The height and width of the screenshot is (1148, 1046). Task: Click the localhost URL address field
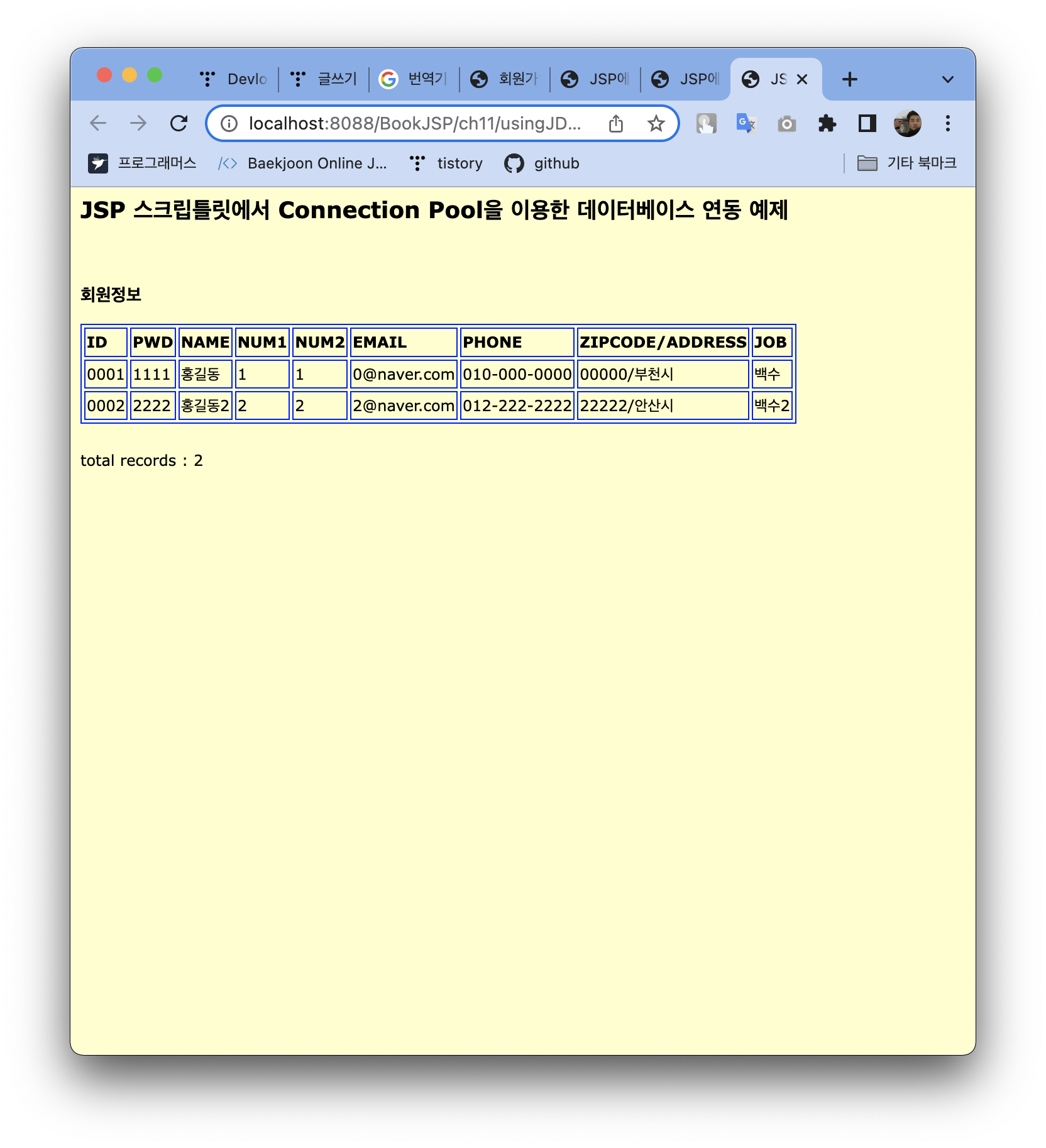415,123
